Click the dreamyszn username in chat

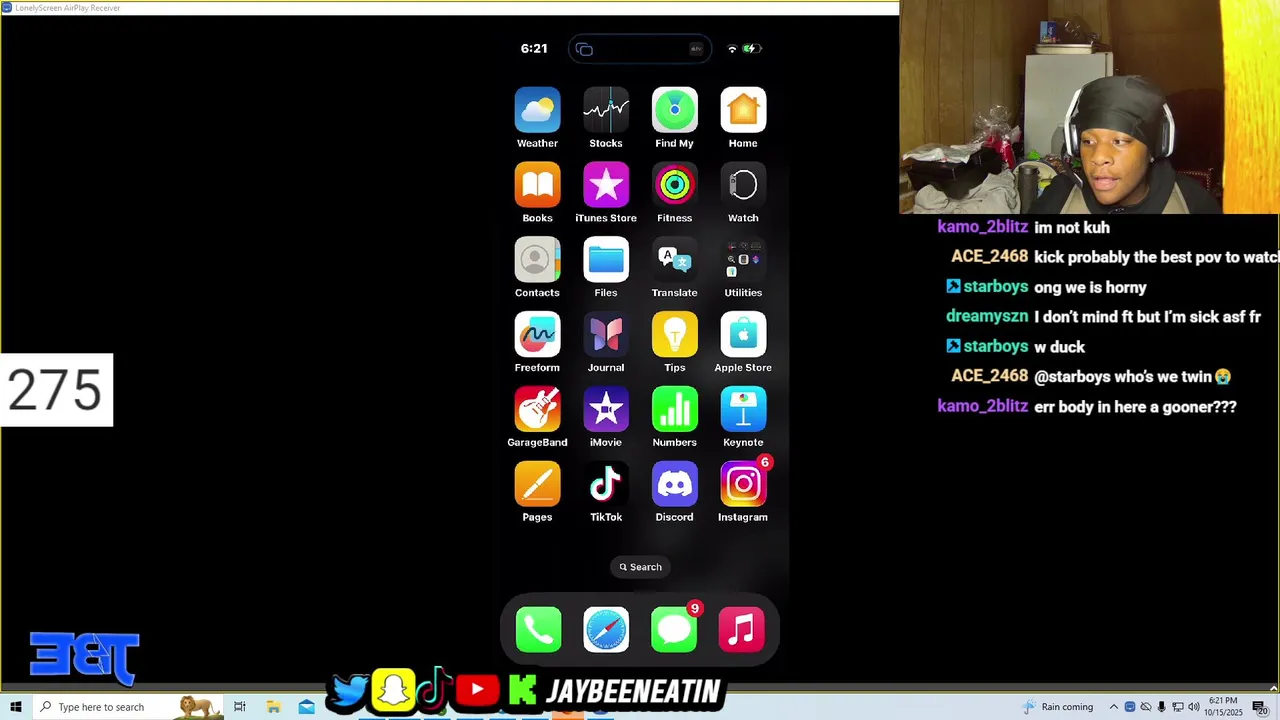tap(987, 316)
